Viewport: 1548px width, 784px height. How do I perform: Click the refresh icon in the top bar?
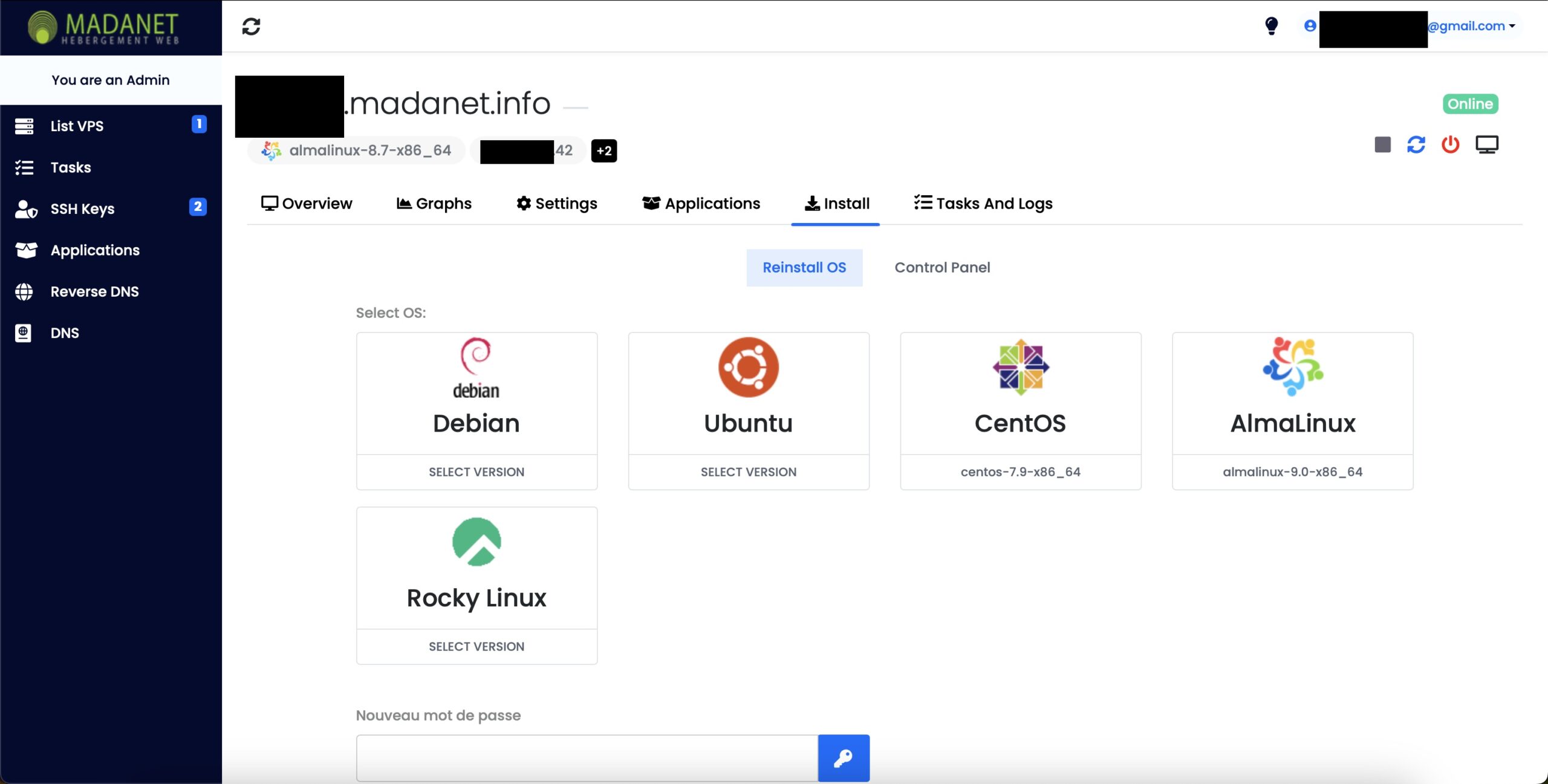tap(251, 27)
